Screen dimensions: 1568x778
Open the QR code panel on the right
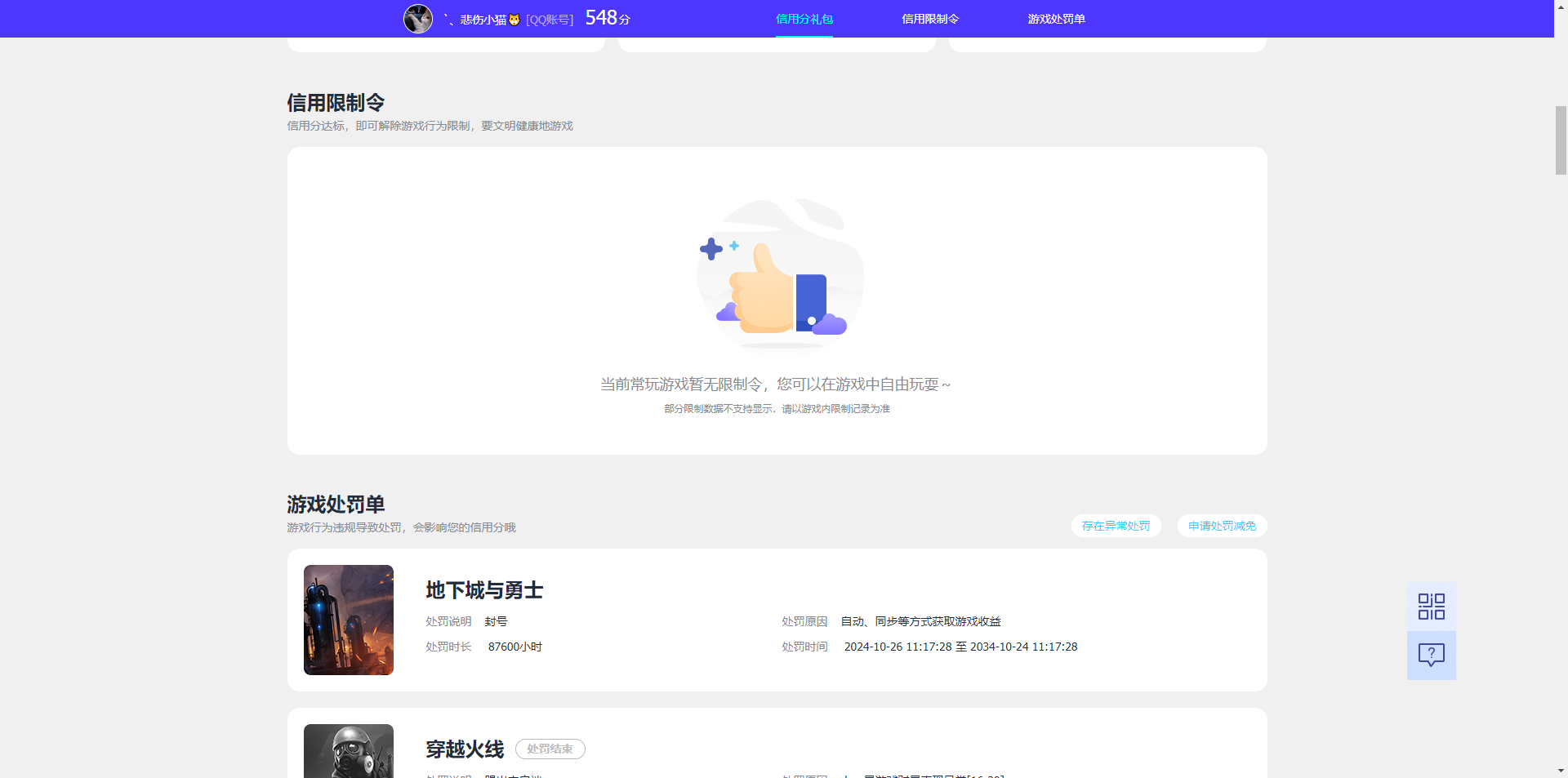tap(1430, 606)
